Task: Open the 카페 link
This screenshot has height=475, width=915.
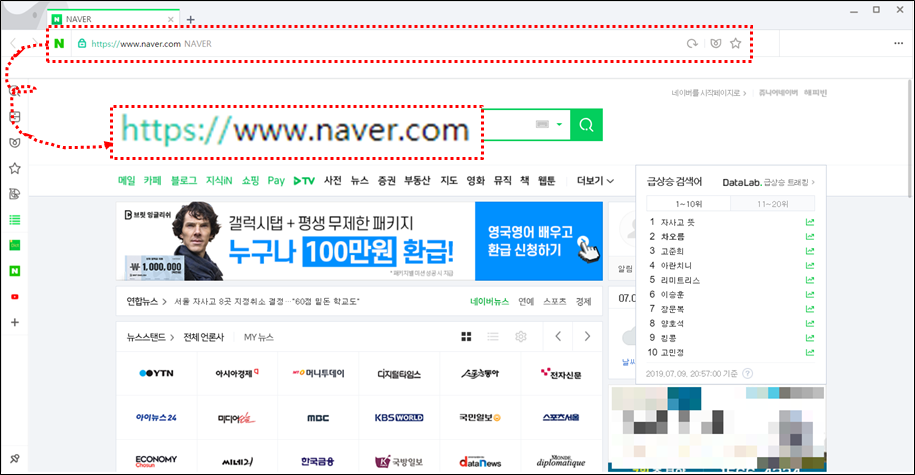Action: click(152, 181)
